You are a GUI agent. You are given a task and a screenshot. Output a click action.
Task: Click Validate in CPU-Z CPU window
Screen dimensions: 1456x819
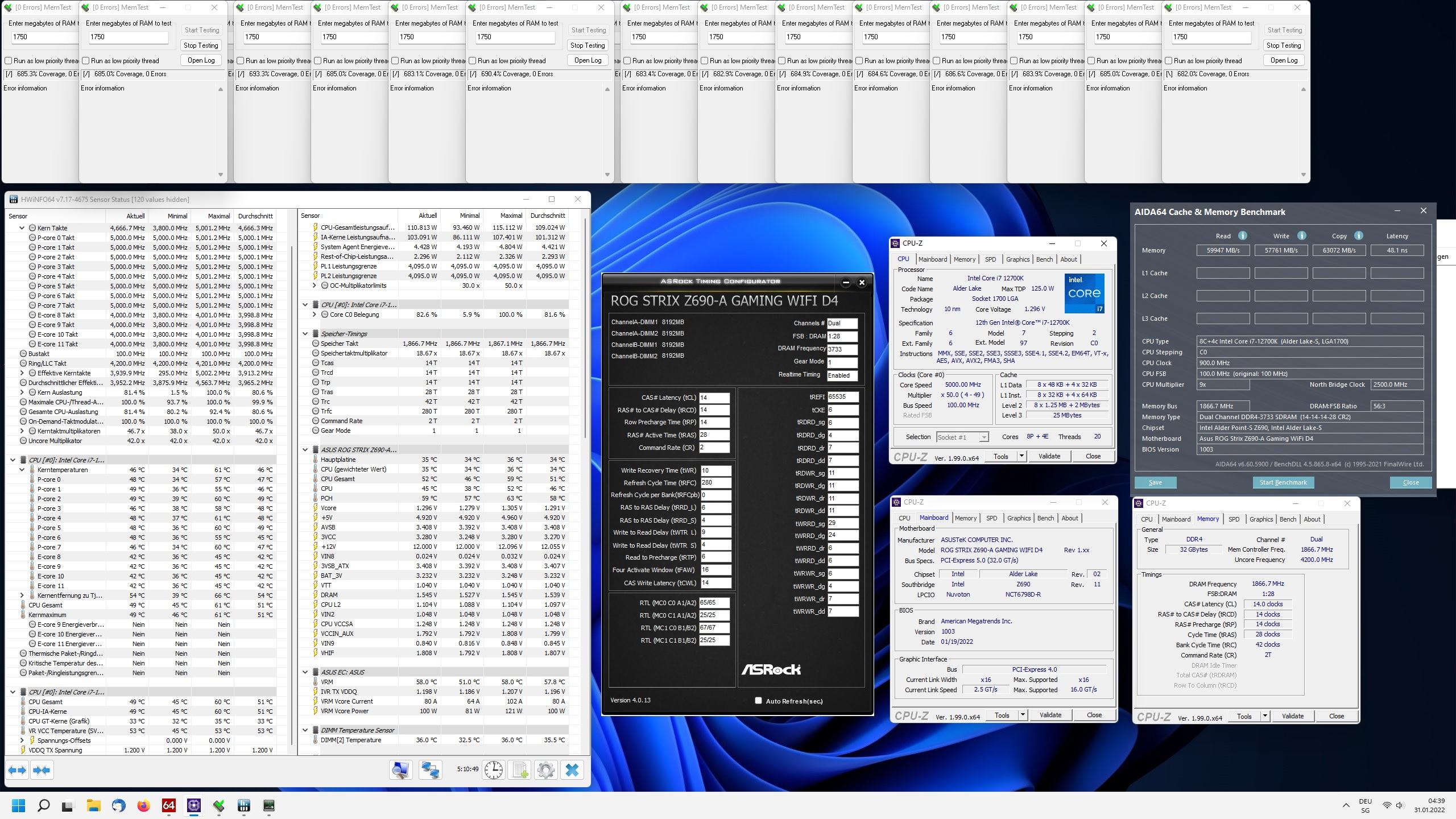(1049, 456)
